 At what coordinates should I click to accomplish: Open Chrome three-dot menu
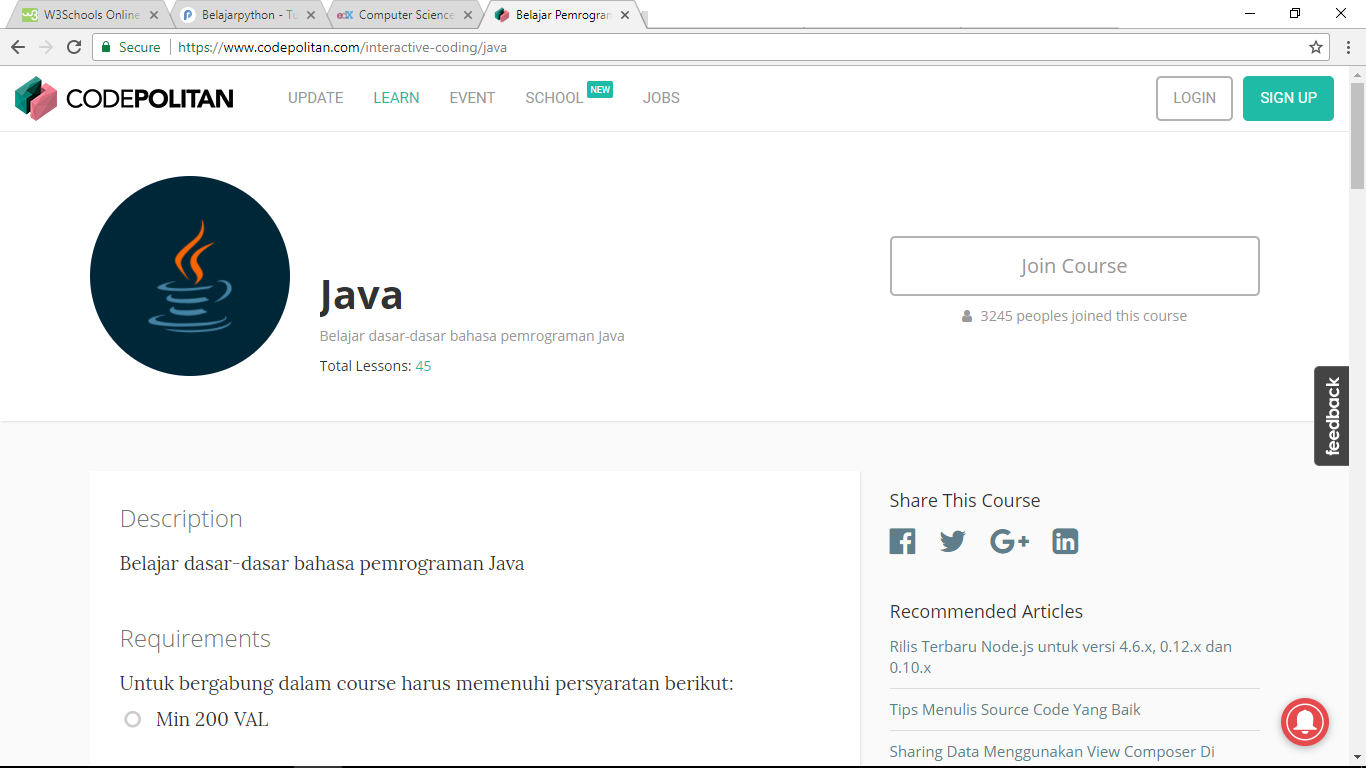[1347, 47]
